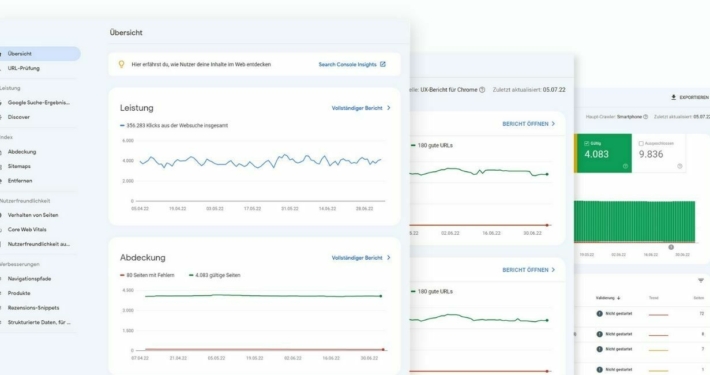The height and width of the screenshot is (375, 710).
Task: Click the 80 Seiten mit Fehlern legend entry
Action: [147, 275]
